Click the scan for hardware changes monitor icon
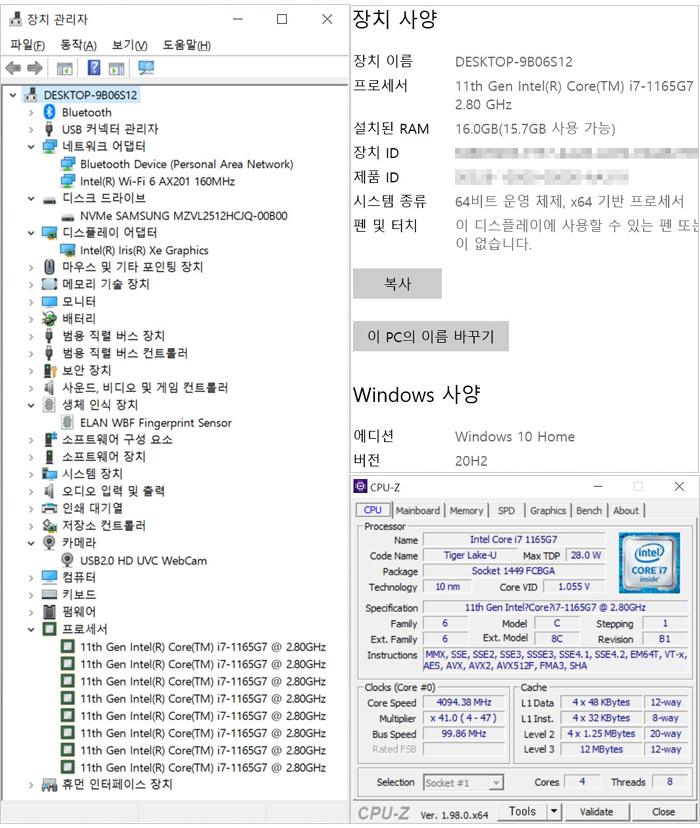The image size is (700, 828). pos(146,68)
